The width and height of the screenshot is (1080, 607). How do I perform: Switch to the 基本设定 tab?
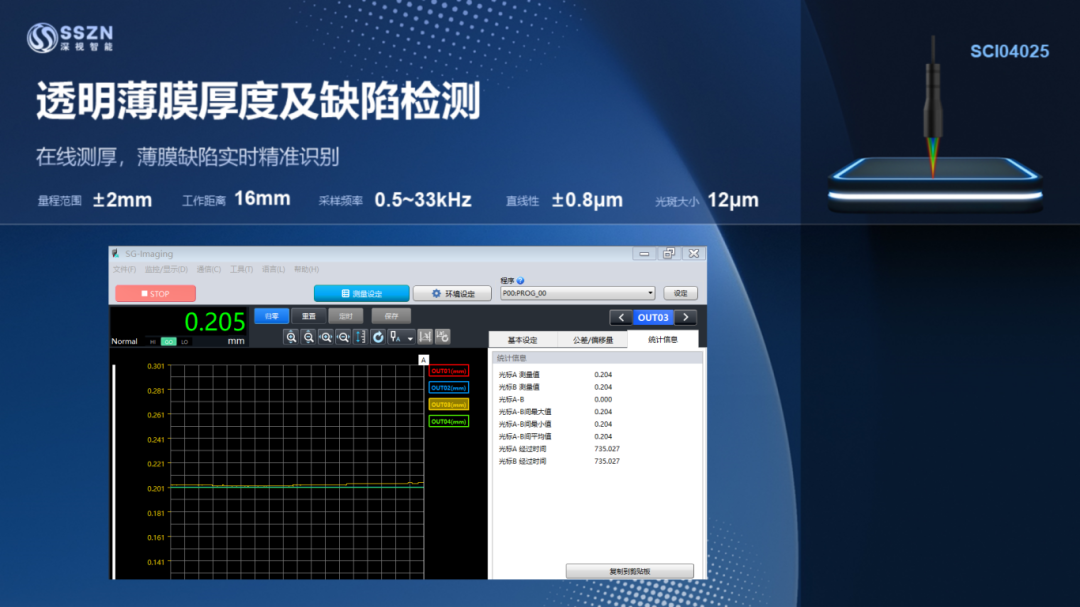coord(523,340)
